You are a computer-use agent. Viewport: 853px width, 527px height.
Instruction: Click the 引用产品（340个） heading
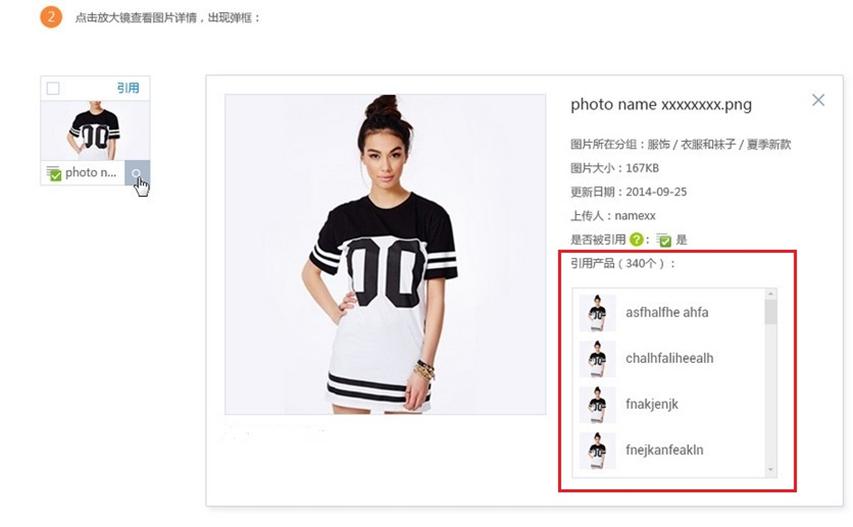(x=623, y=264)
